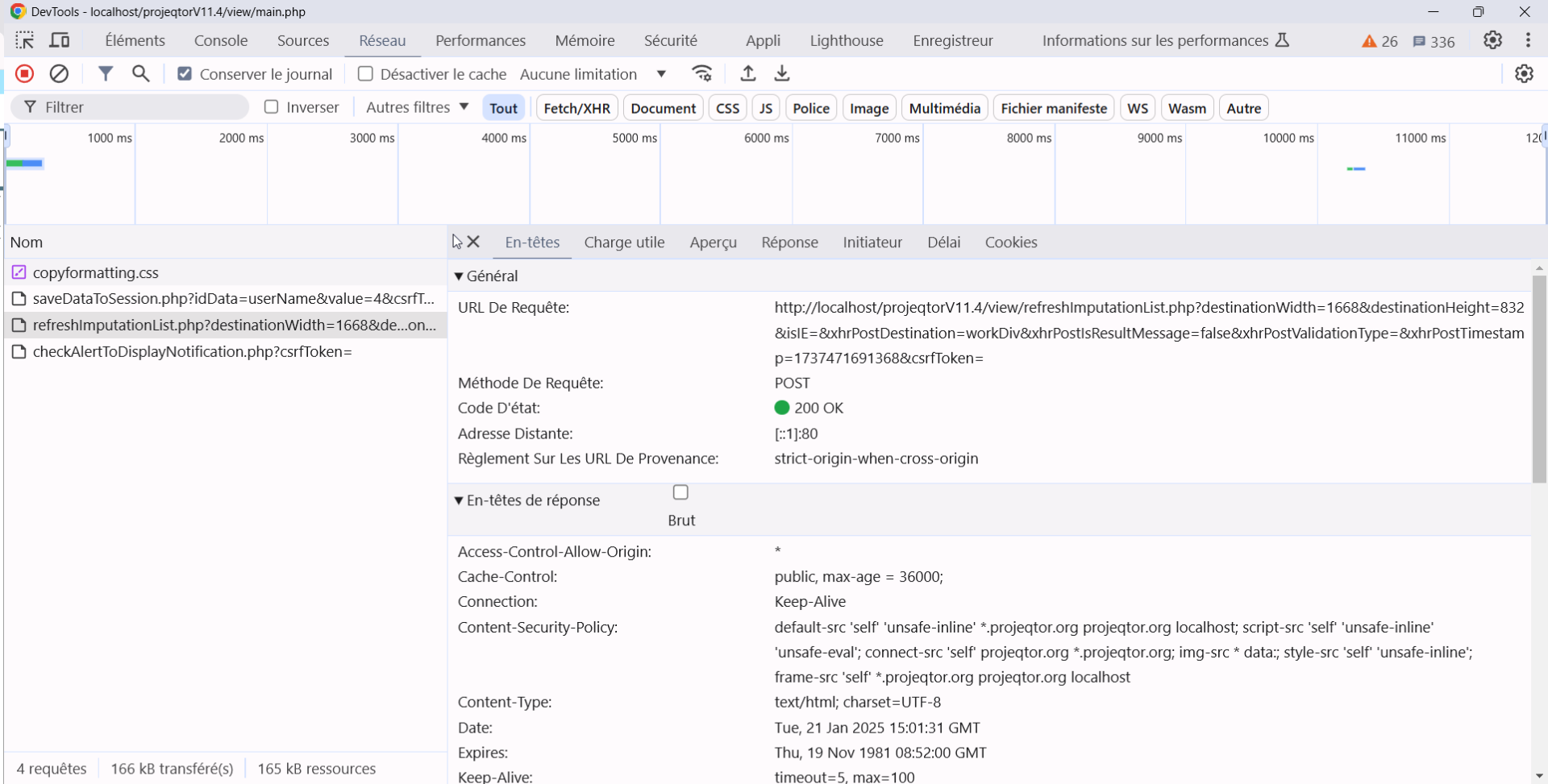Enable Désactiver le cache checkbox
The height and width of the screenshot is (784, 1548).
[365, 74]
